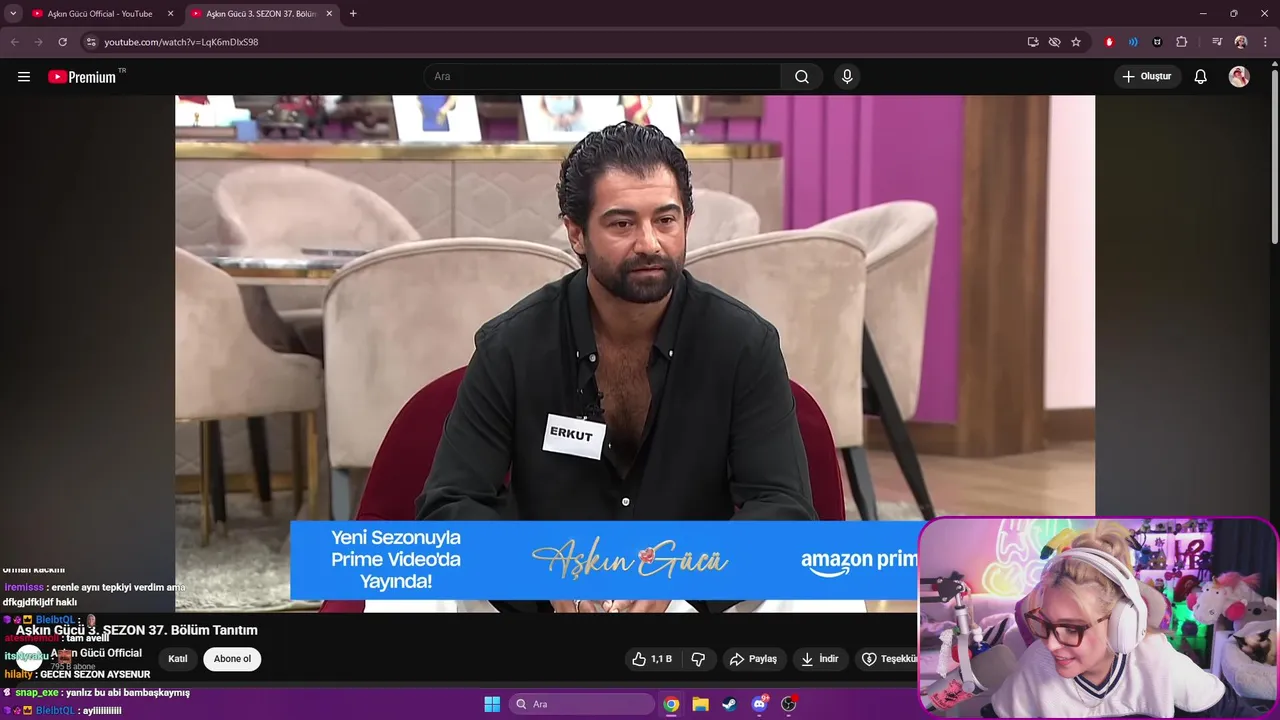Image resolution: width=1280 pixels, height=720 pixels.
Task: Expand the tab search dropdown arrow
Action: coord(13,14)
